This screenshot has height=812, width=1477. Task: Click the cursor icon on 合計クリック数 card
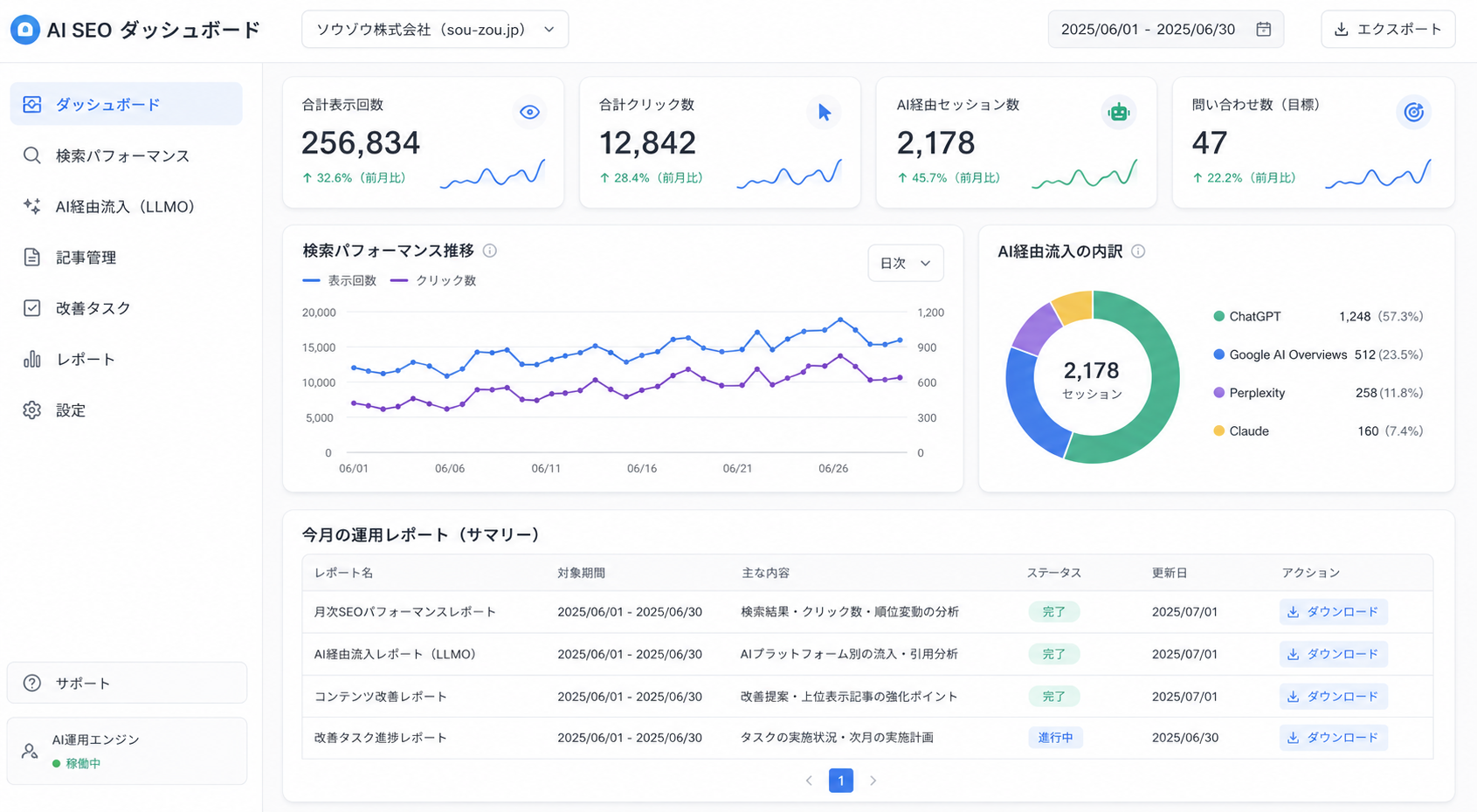pyautogui.click(x=825, y=112)
